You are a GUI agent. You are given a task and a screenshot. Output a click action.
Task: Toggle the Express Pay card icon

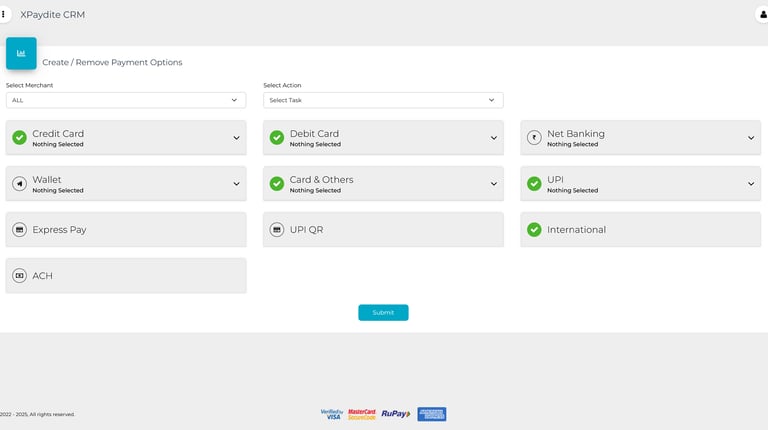pos(20,230)
